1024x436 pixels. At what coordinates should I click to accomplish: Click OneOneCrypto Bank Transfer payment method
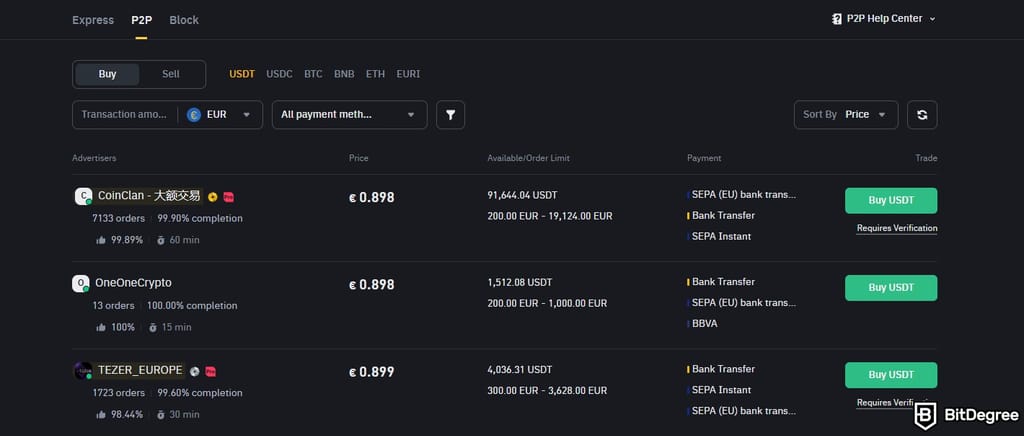(723, 282)
